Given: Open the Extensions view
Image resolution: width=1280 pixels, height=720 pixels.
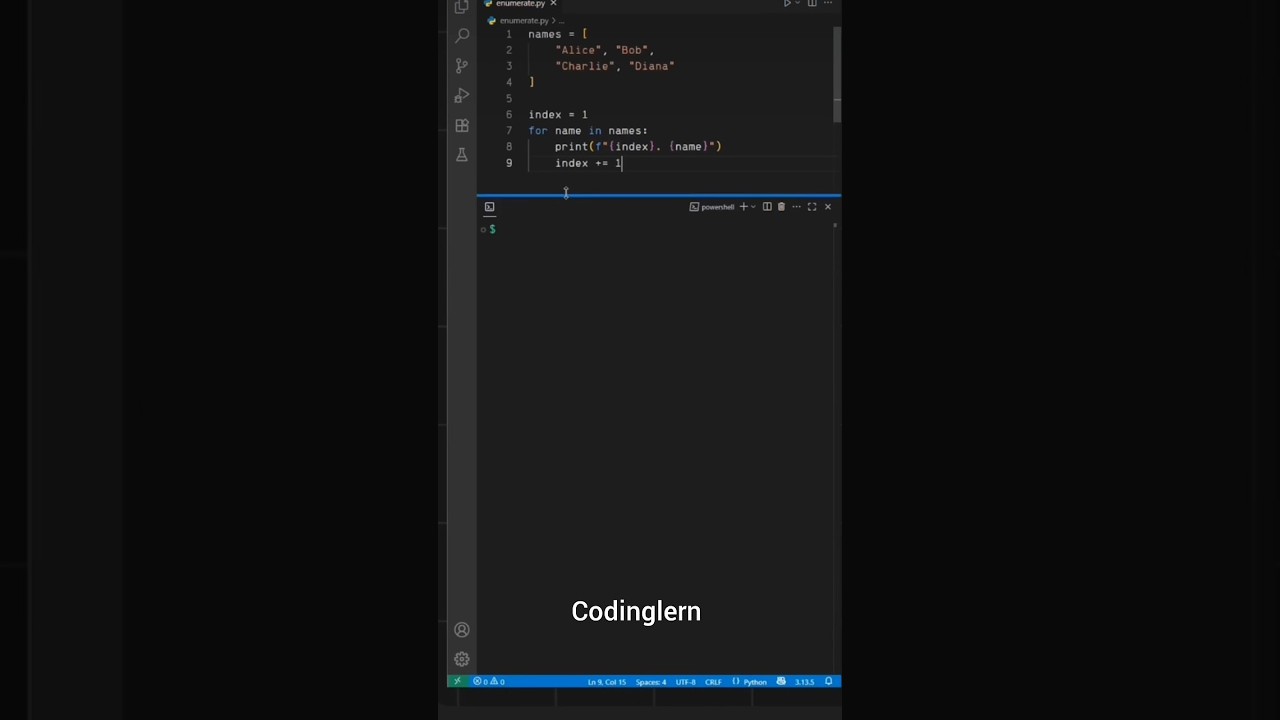Looking at the screenshot, I should click(462, 126).
